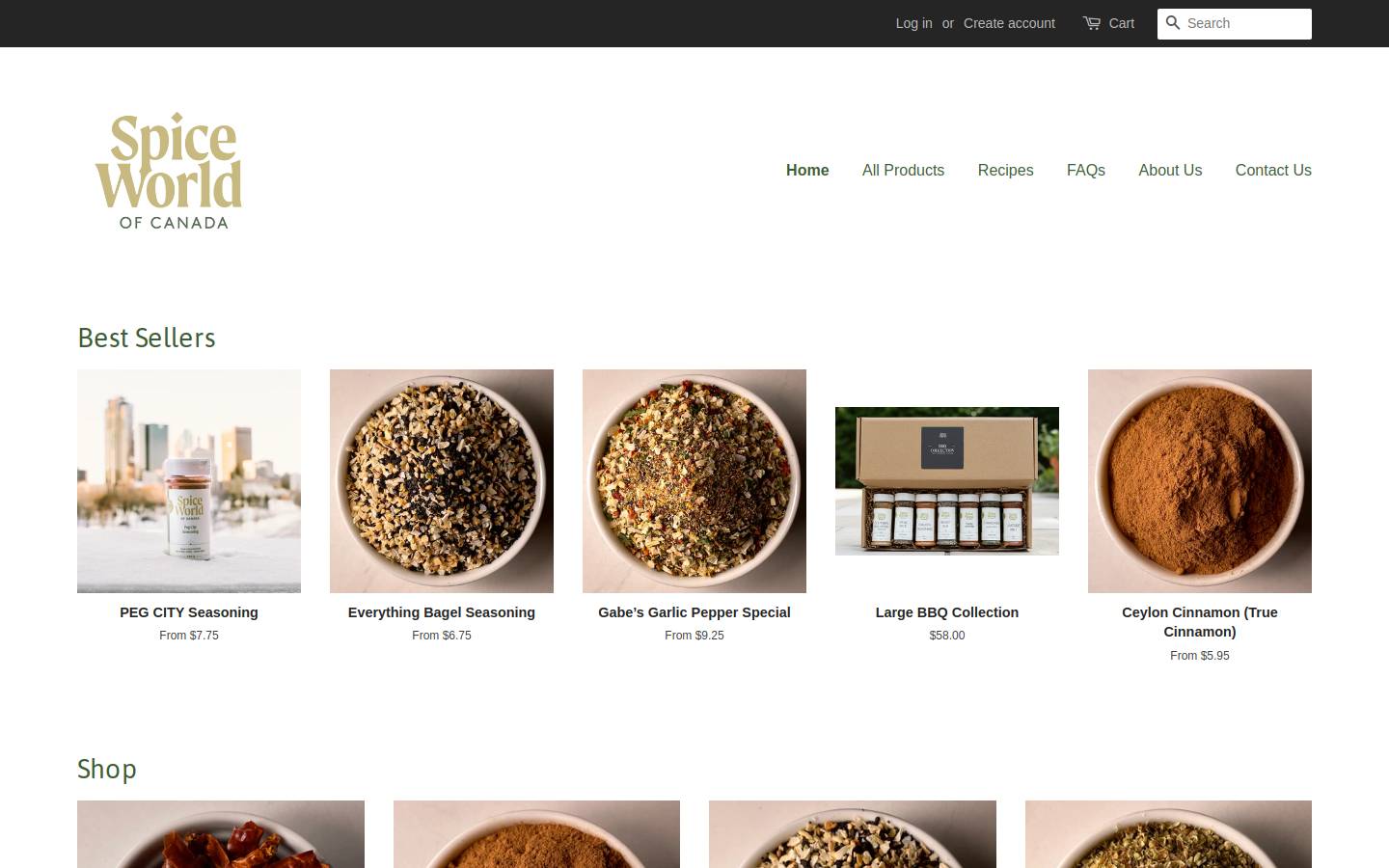Open the bagel seasoning mix Shop tile

[853, 834]
